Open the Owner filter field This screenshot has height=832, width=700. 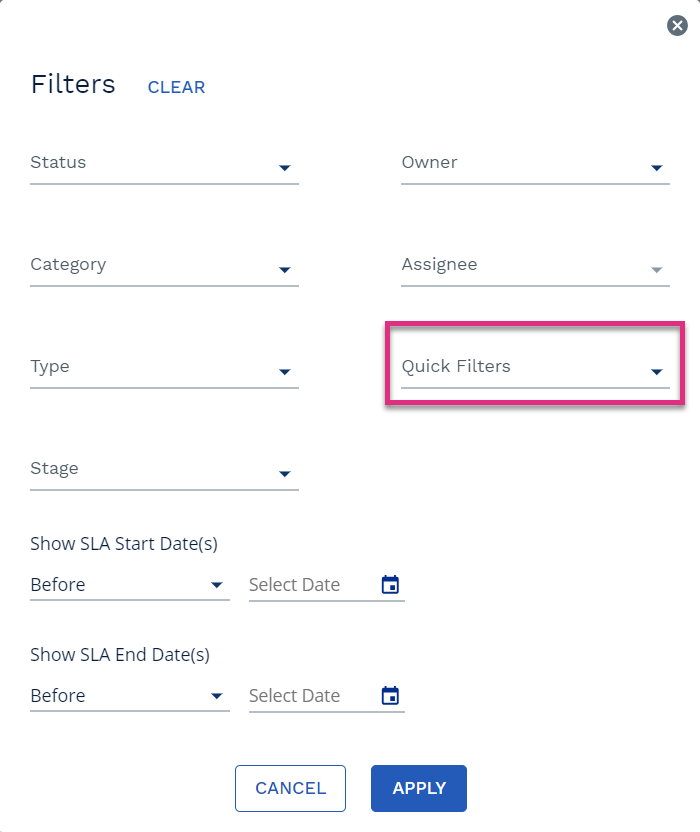535,163
